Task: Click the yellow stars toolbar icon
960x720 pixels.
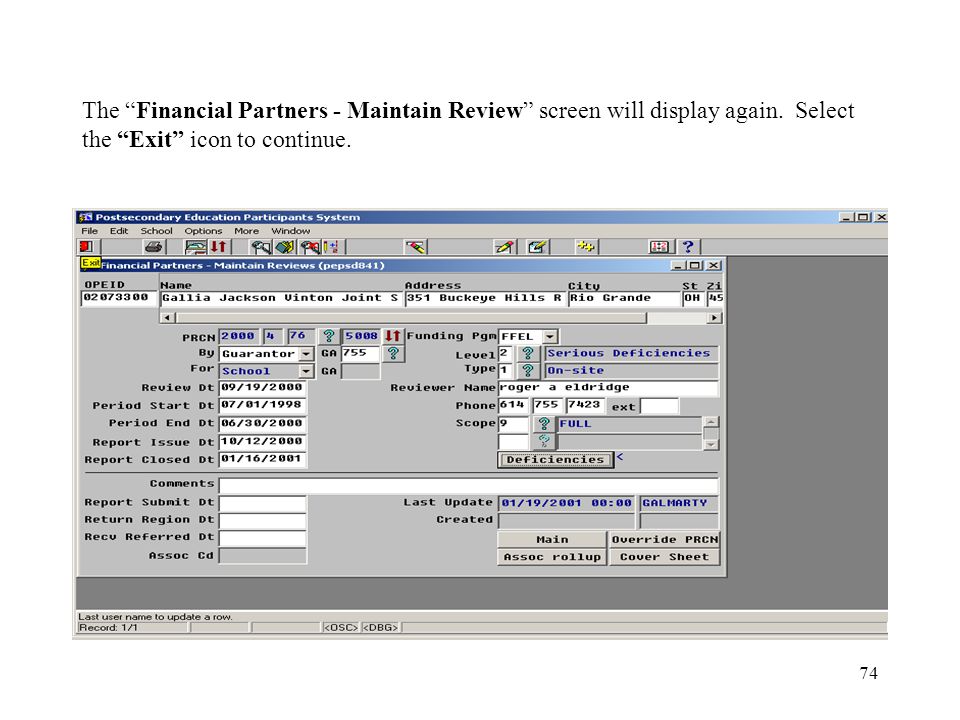Action: click(586, 247)
